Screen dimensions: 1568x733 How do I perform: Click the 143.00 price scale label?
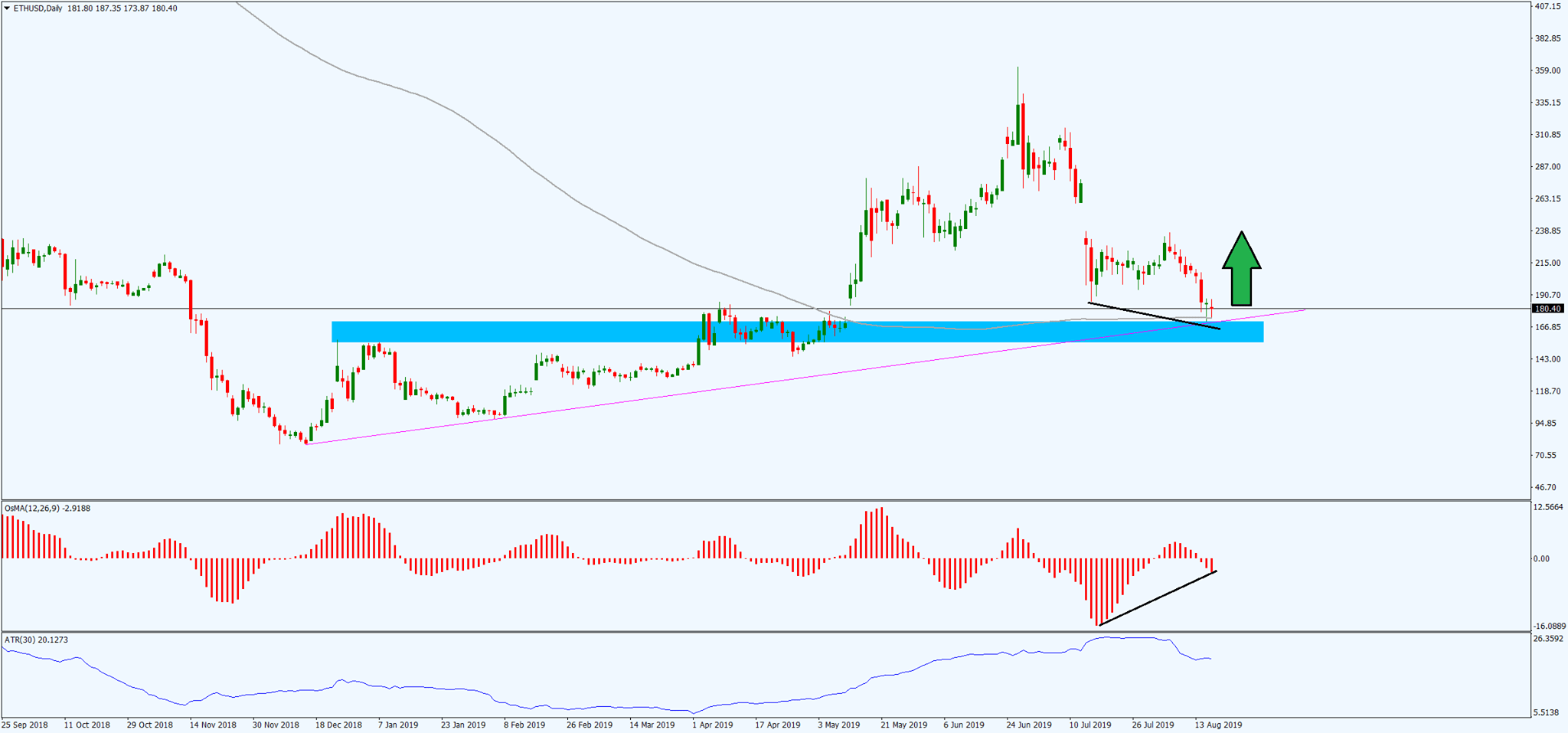(x=1547, y=359)
